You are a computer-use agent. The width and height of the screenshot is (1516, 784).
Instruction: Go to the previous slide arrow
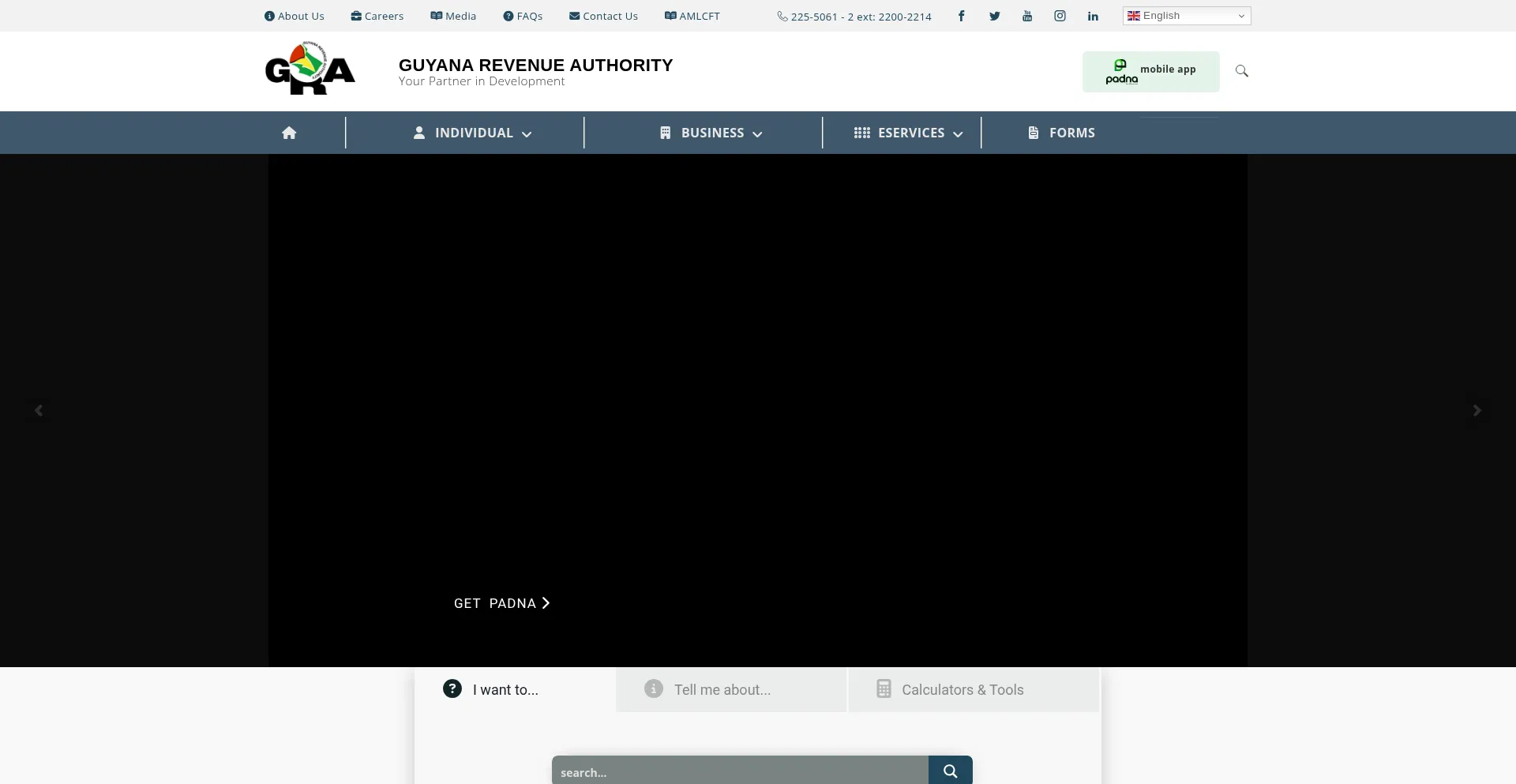click(x=39, y=411)
